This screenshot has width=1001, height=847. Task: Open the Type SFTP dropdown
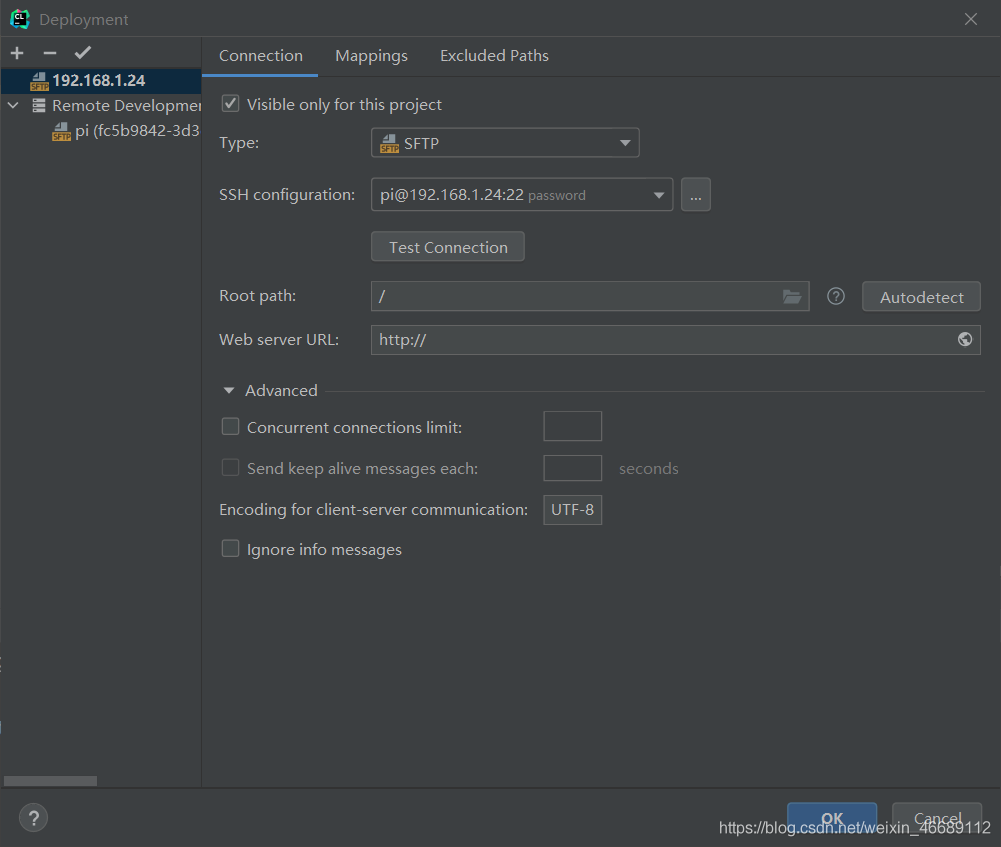pyautogui.click(x=505, y=143)
